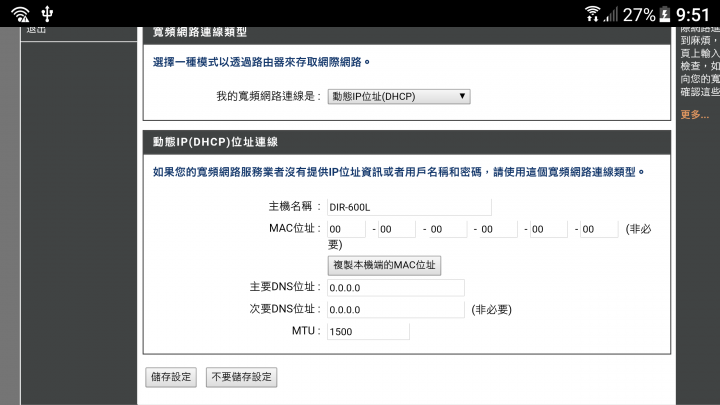Click the 複製本機端的MAC位址 button
This screenshot has width=720, height=405.
click(384, 265)
